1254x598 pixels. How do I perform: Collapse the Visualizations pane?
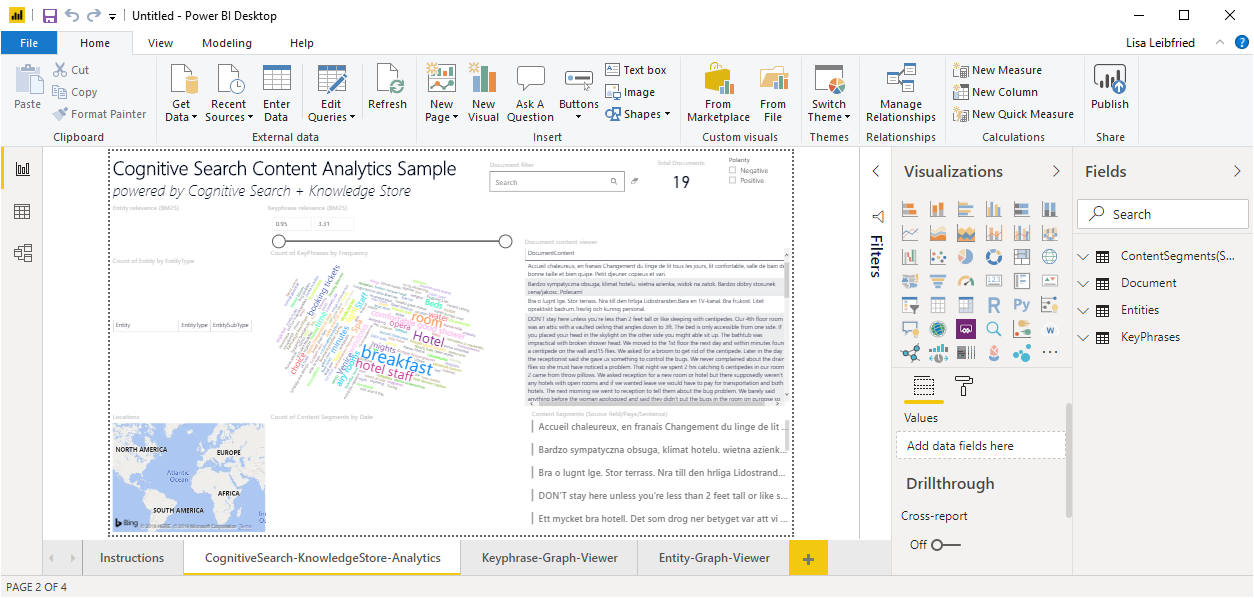[x=1057, y=171]
